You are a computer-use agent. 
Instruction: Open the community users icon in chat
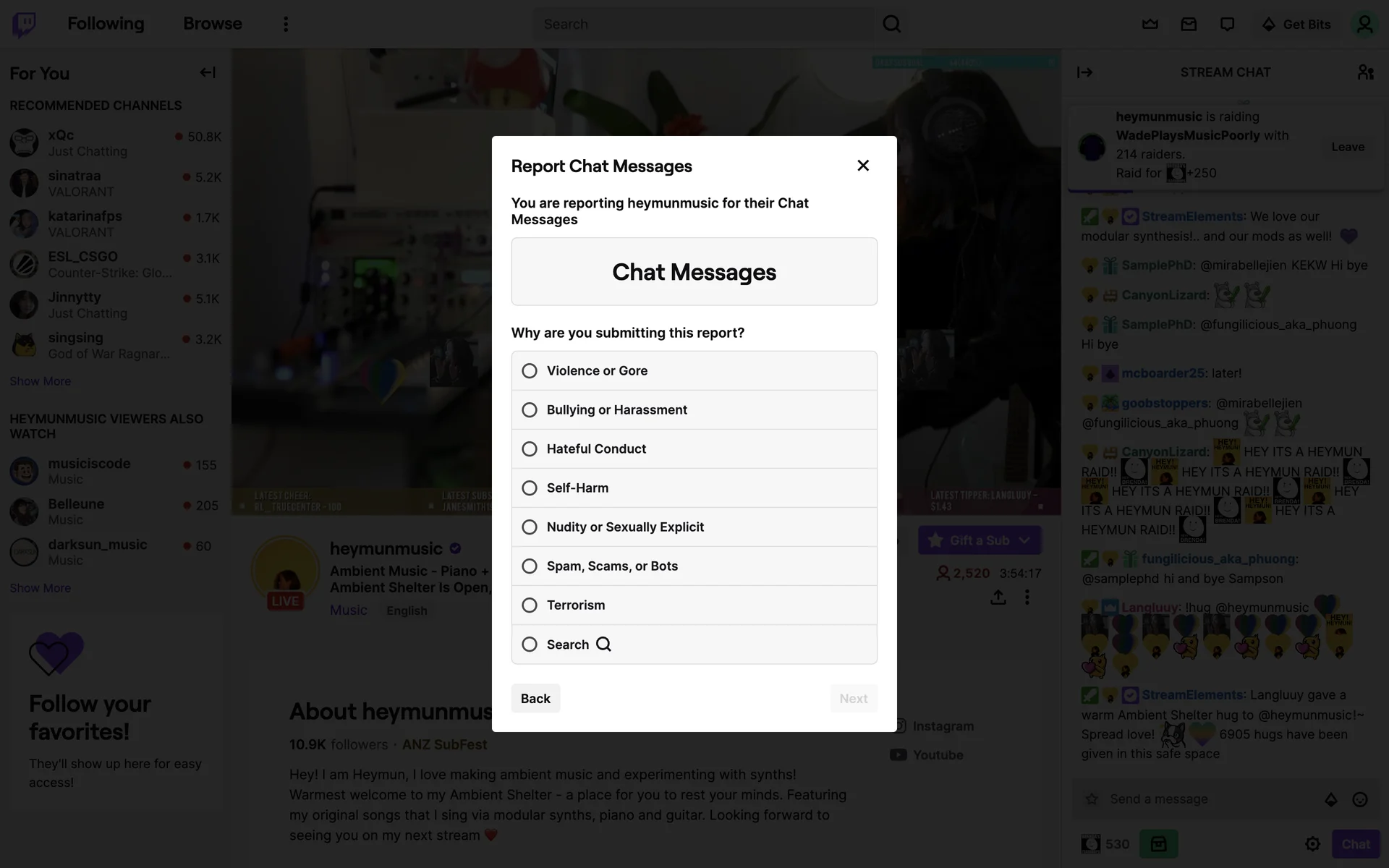[1365, 72]
